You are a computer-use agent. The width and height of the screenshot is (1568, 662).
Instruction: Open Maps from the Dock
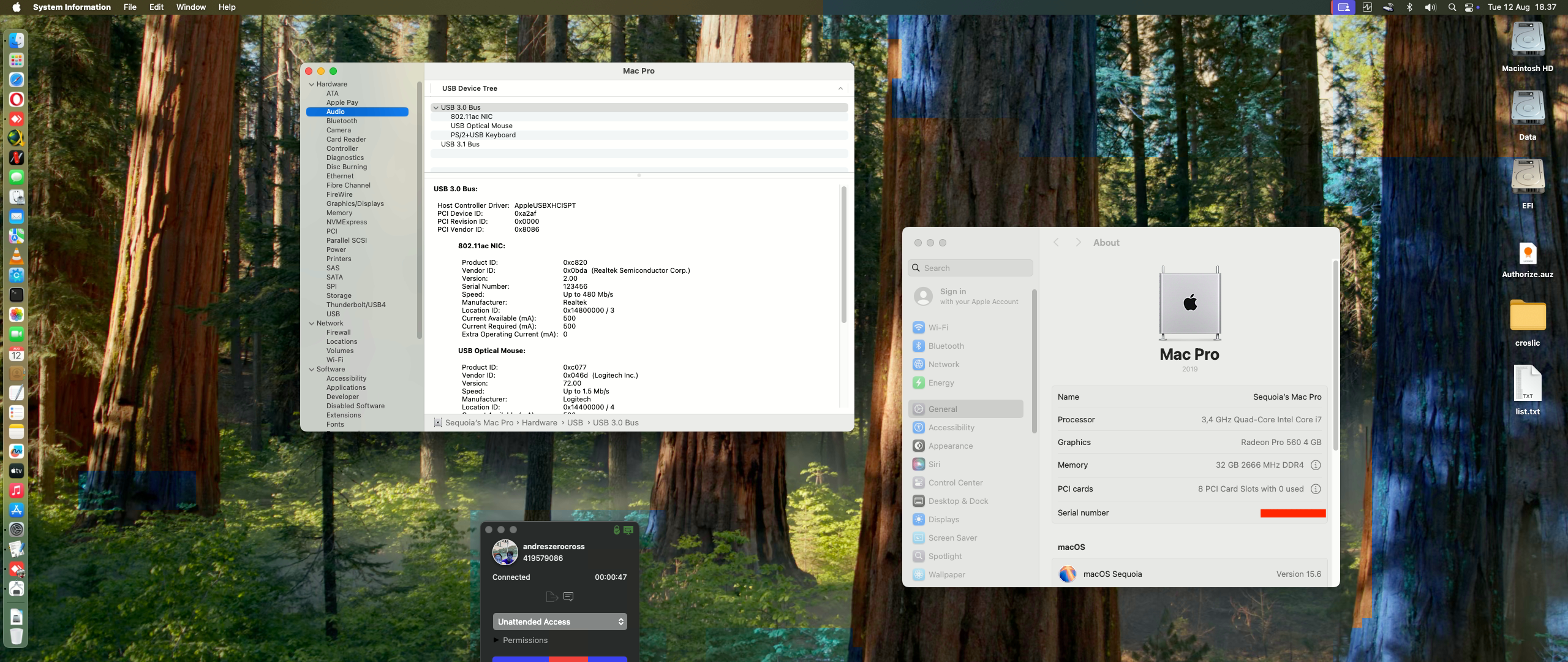click(x=17, y=236)
